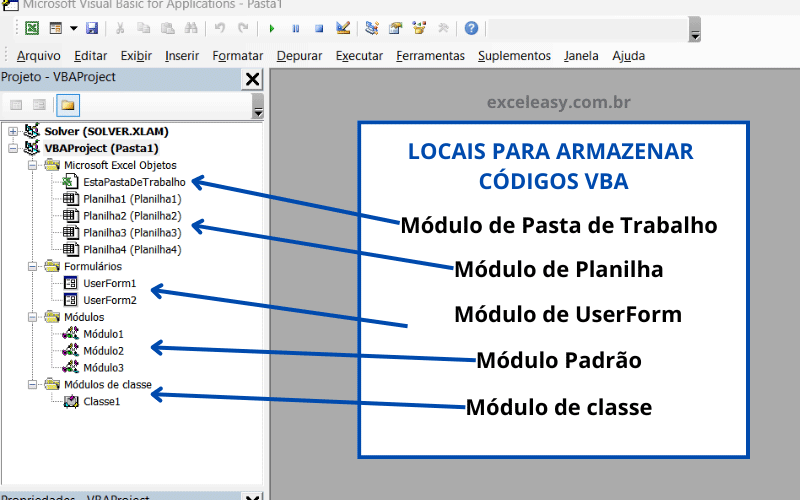Screen dimensions: 800x500
Task: Run the macro with the green play icon
Action: click(x=272, y=29)
